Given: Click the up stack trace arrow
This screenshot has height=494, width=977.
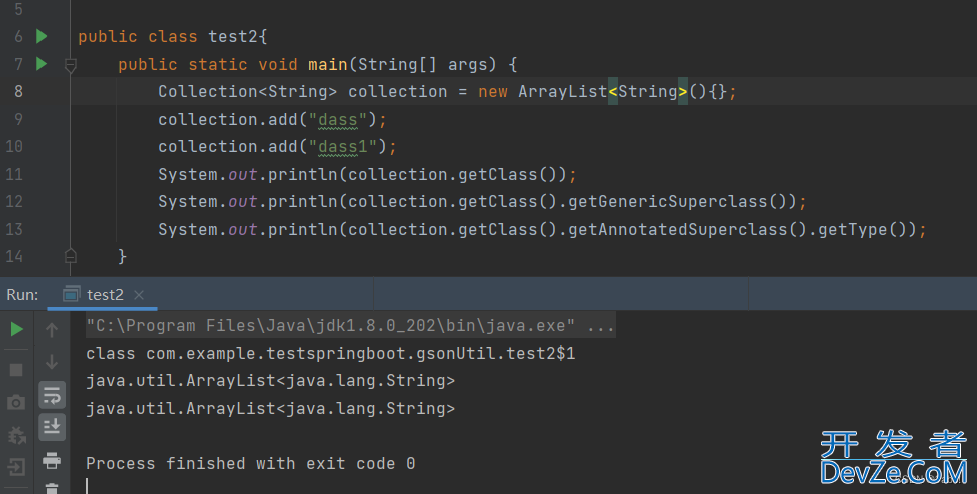Looking at the screenshot, I should (52, 329).
